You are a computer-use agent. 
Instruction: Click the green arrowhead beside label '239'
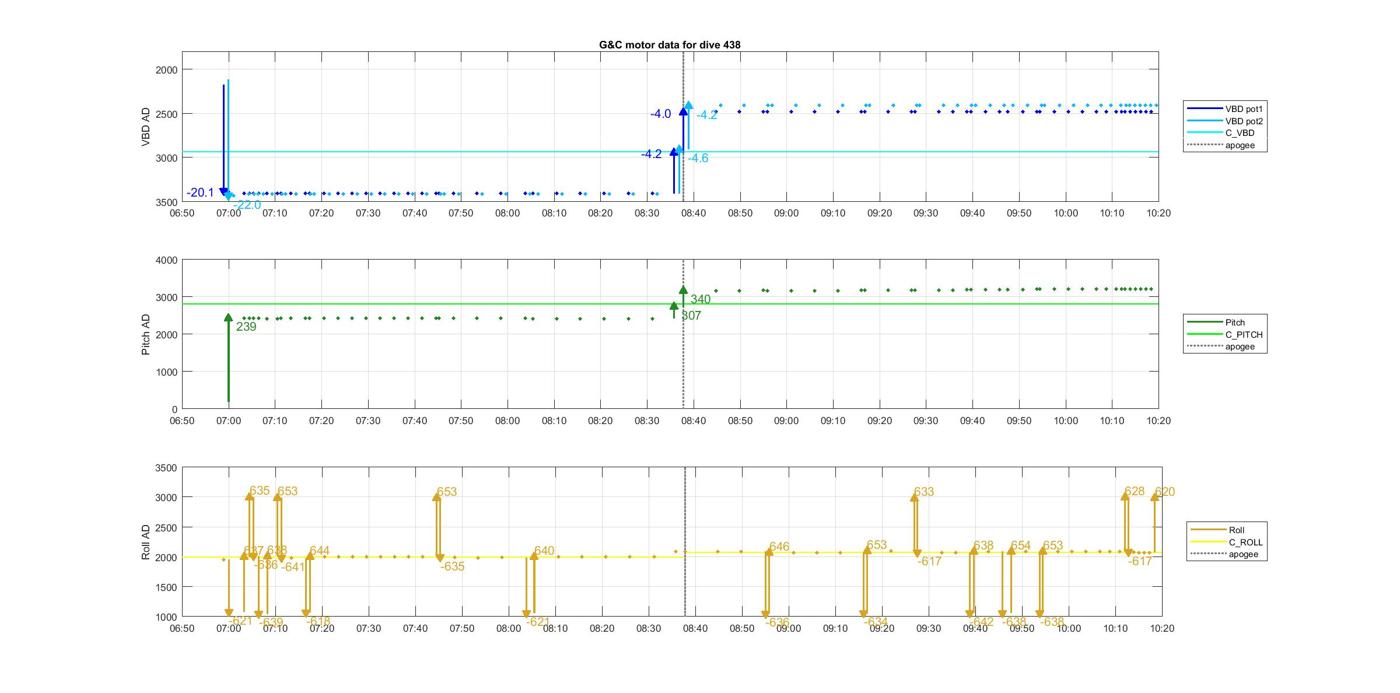point(228,318)
